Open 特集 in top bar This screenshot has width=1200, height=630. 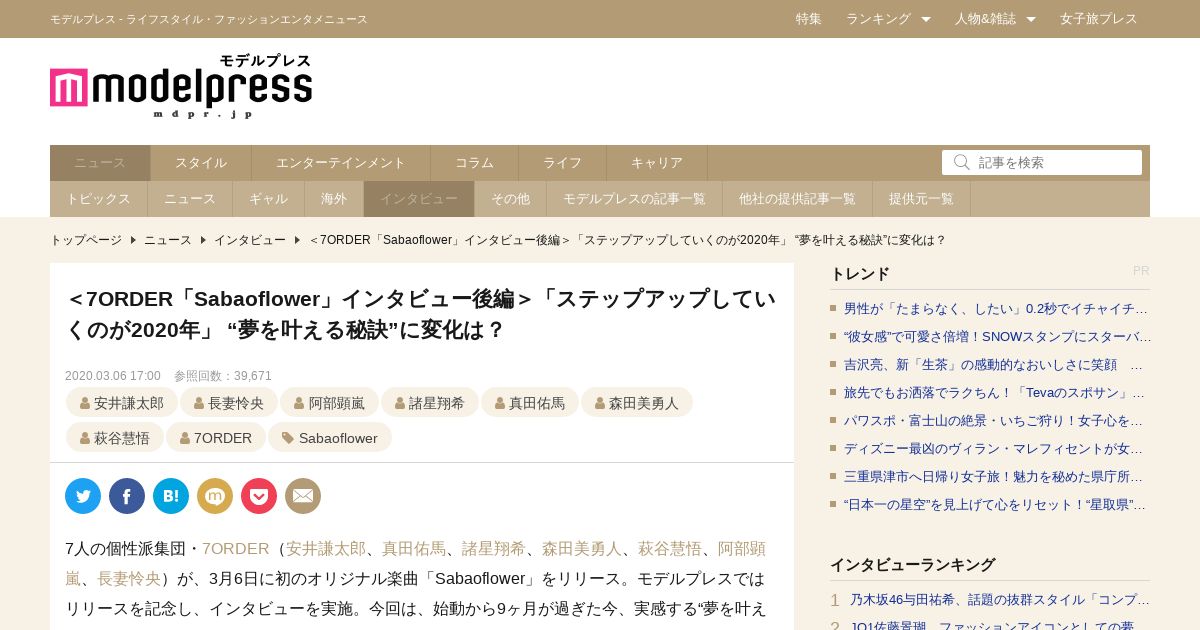[x=809, y=19]
